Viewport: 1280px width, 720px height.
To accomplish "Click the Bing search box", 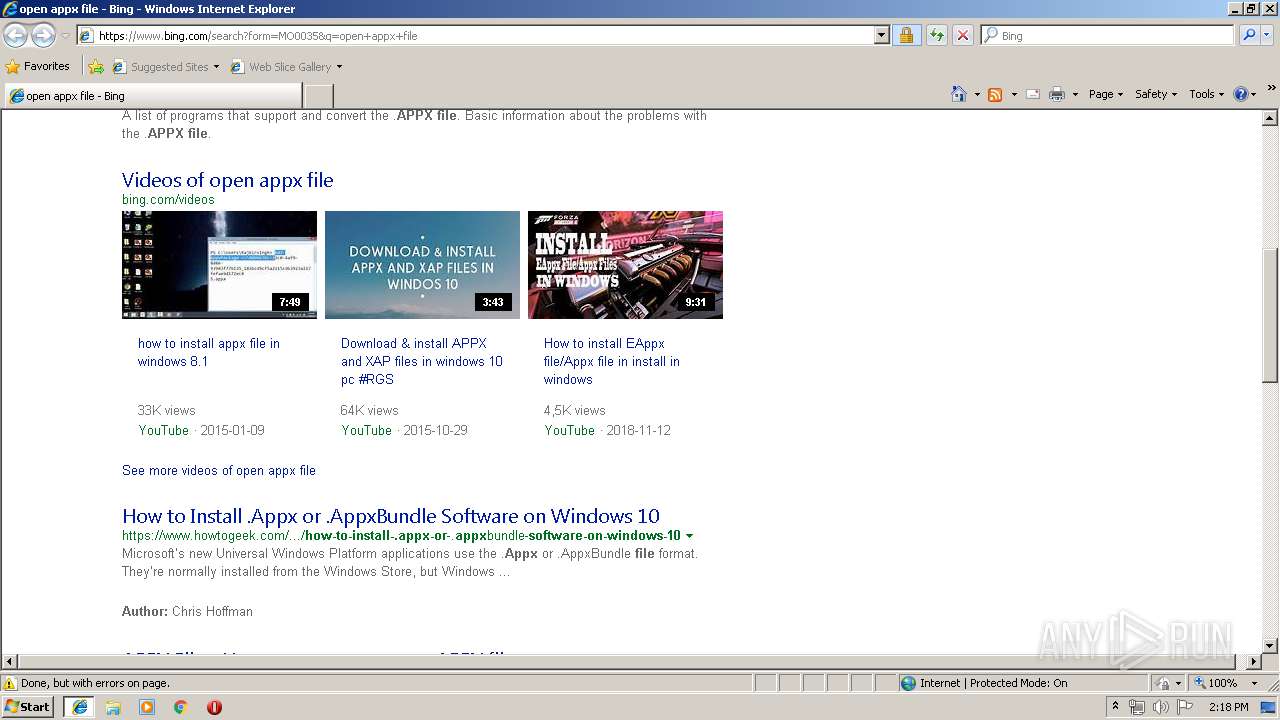I will (x=1108, y=35).
